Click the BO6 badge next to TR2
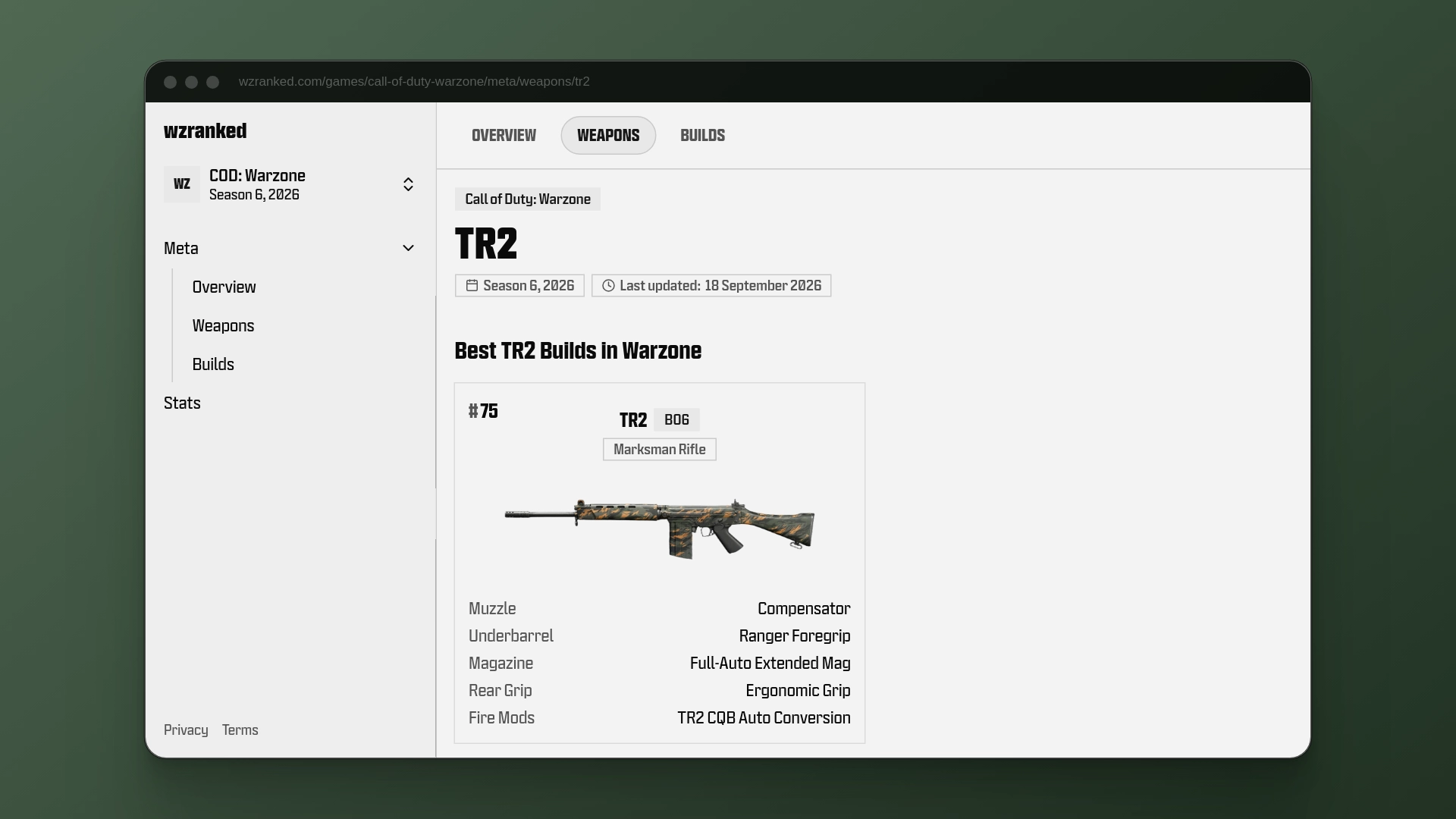The height and width of the screenshot is (819, 1456). point(676,419)
